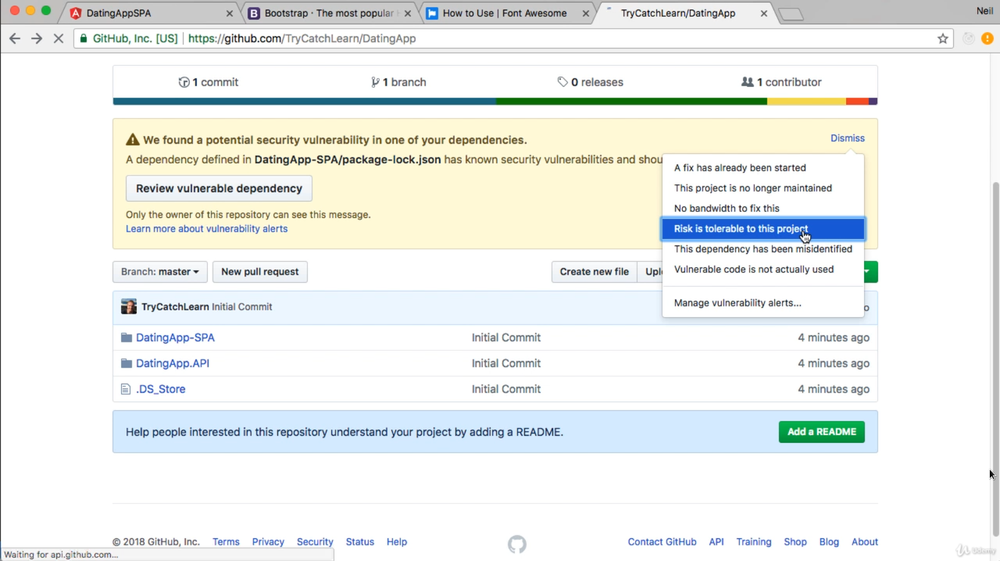Select 'No bandwidth to fix this'

tap(763, 208)
